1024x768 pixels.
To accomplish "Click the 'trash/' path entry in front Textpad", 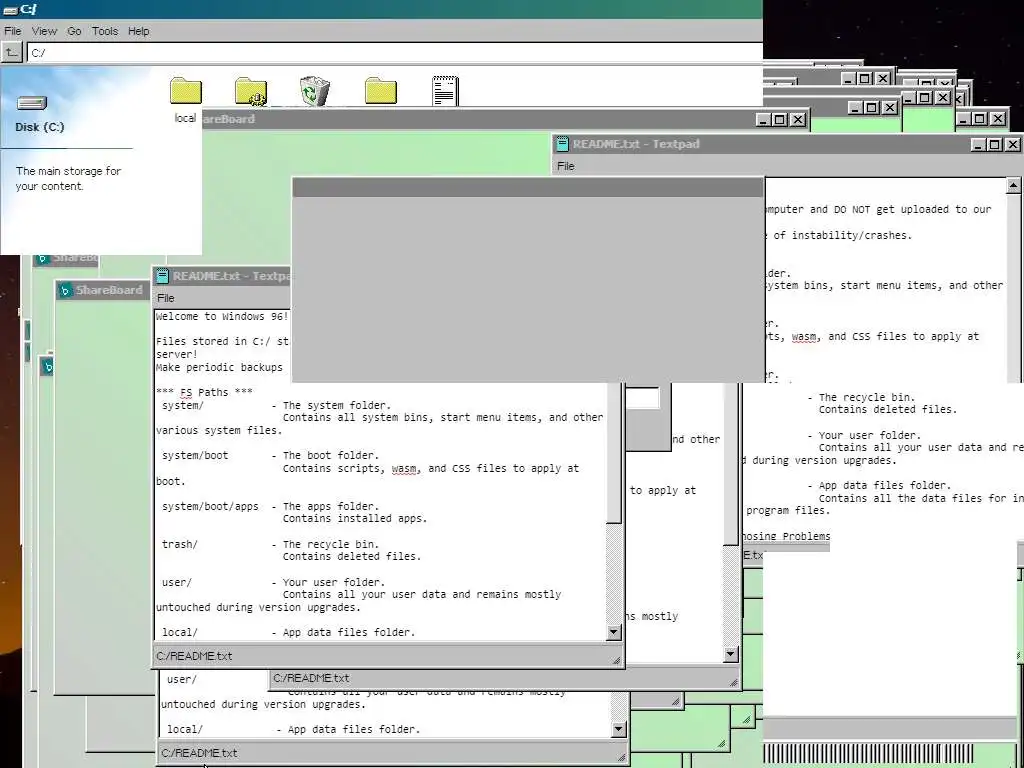I will (180, 544).
